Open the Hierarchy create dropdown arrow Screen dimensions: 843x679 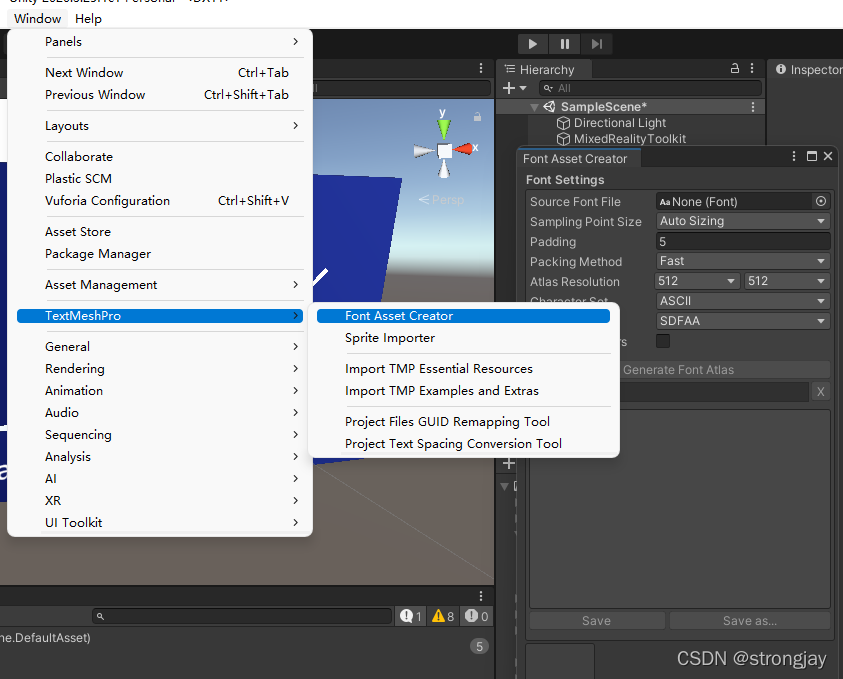click(523, 88)
